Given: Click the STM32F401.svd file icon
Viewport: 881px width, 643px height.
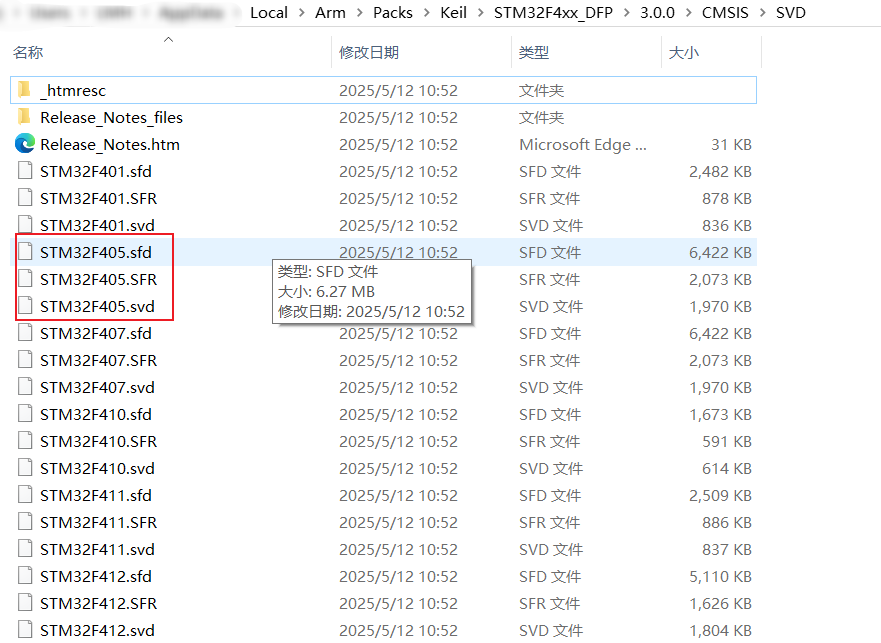Looking at the screenshot, I should tap(25, 225).
